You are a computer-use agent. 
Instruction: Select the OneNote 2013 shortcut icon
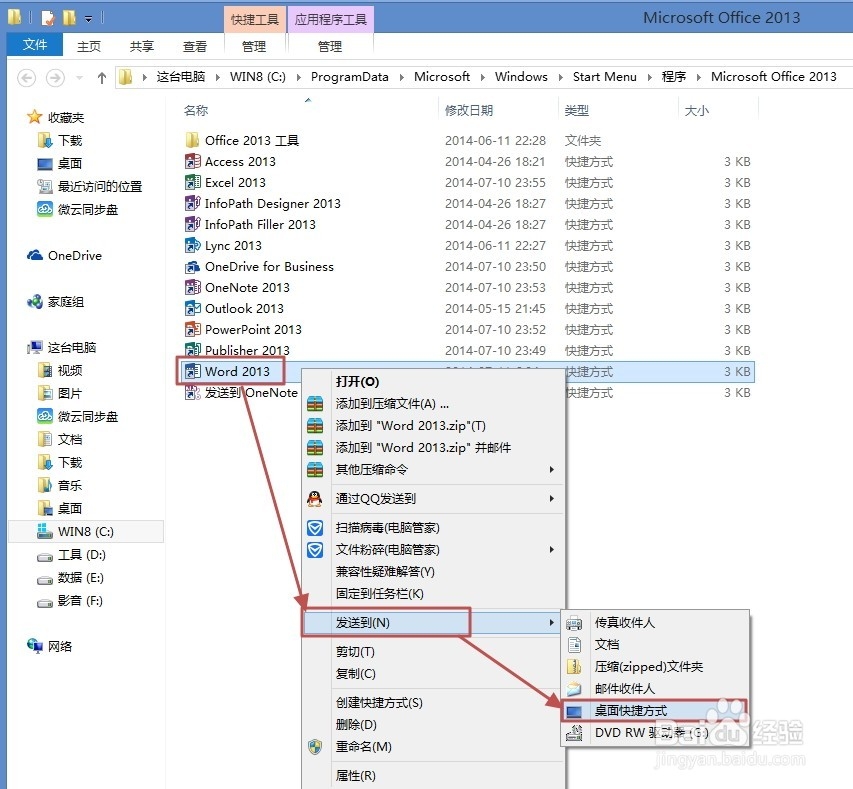click(x=193, y=287)
